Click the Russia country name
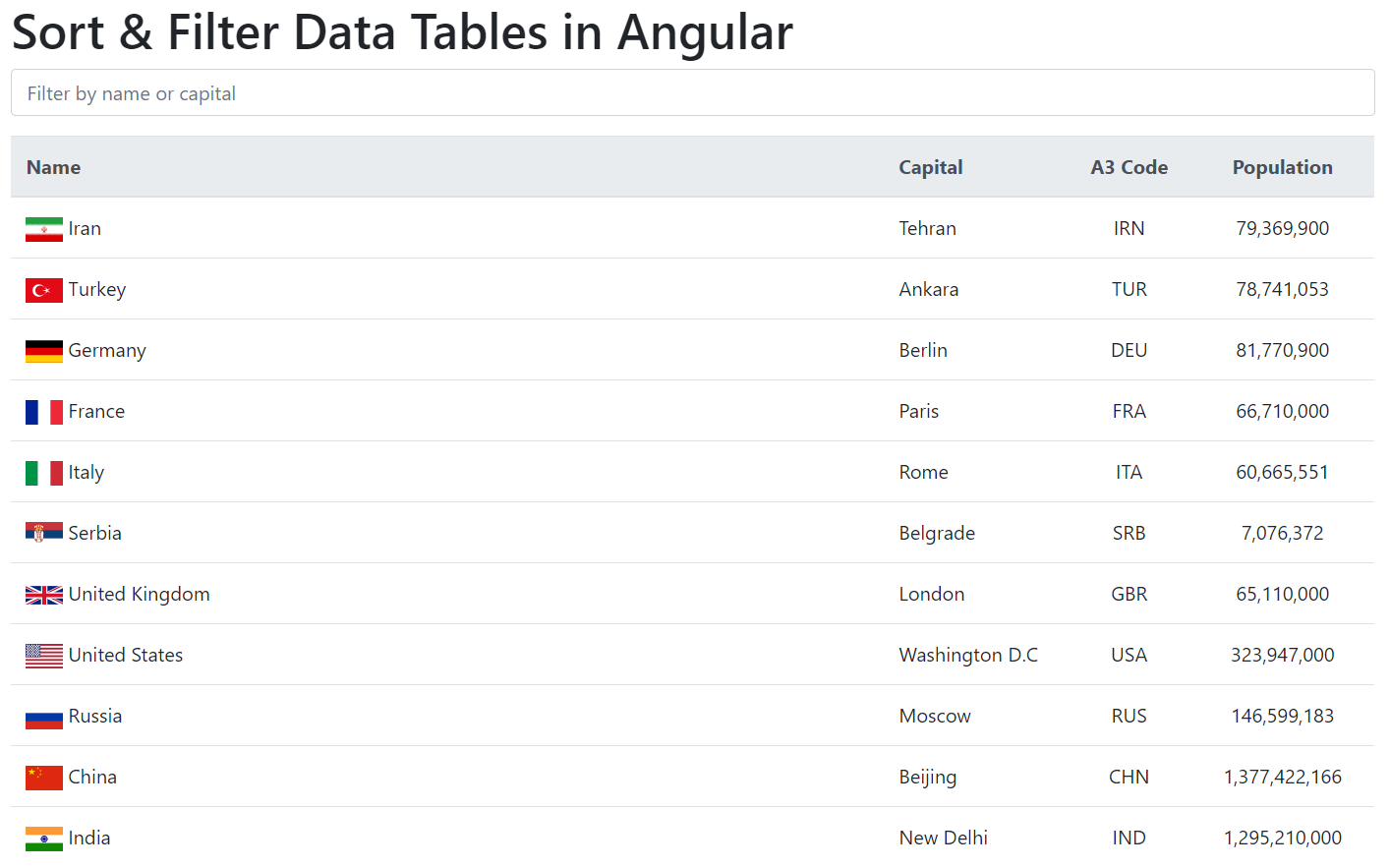 95,716
